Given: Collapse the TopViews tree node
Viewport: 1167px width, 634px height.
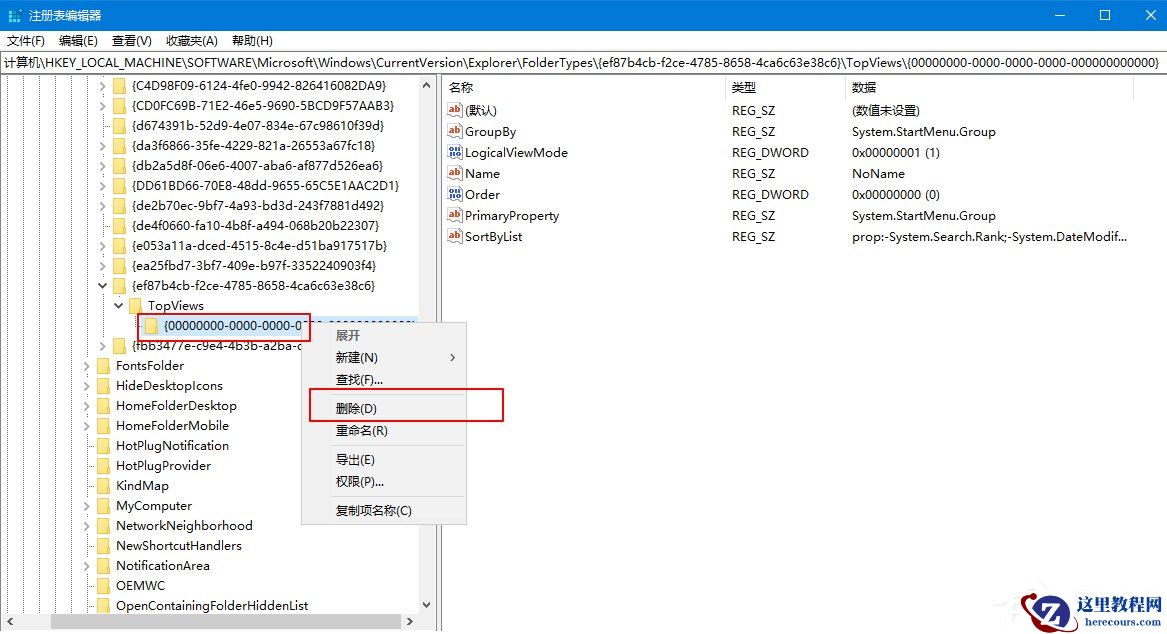Looking at the screenshot, I should point(119,305).
